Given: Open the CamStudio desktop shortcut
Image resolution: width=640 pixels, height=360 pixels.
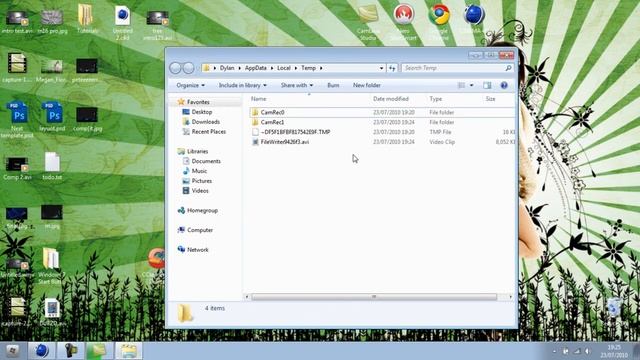Looking at the screenshot, I should [368, 22].
